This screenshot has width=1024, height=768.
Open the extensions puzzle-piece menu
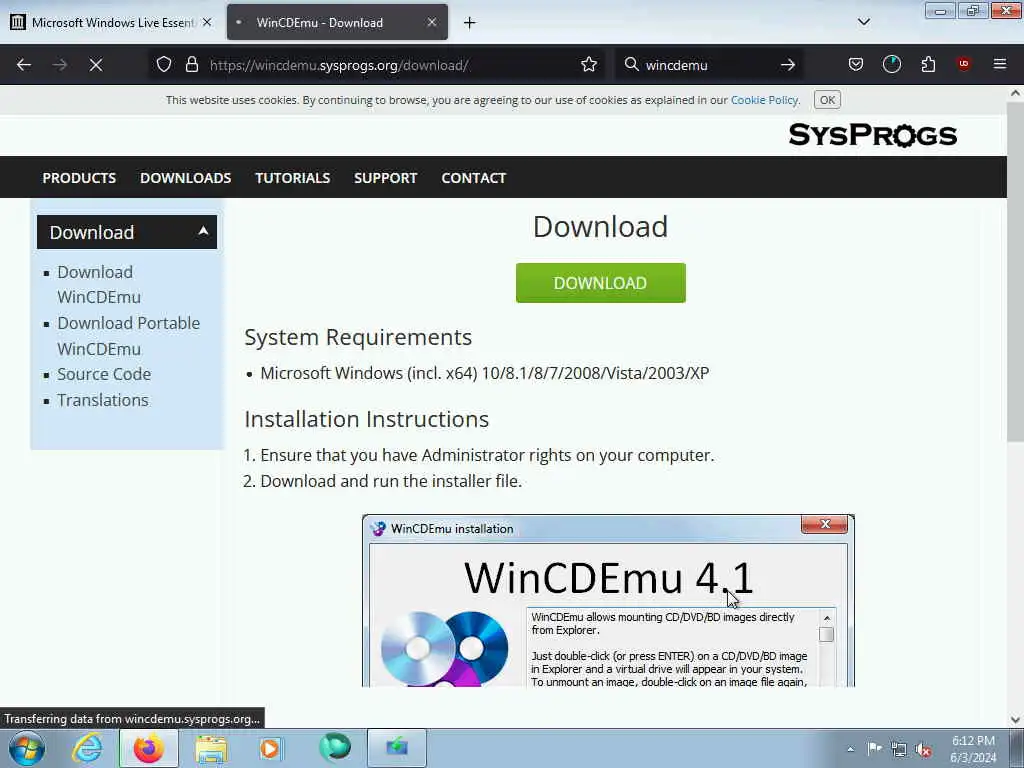(x=928, y=65)
